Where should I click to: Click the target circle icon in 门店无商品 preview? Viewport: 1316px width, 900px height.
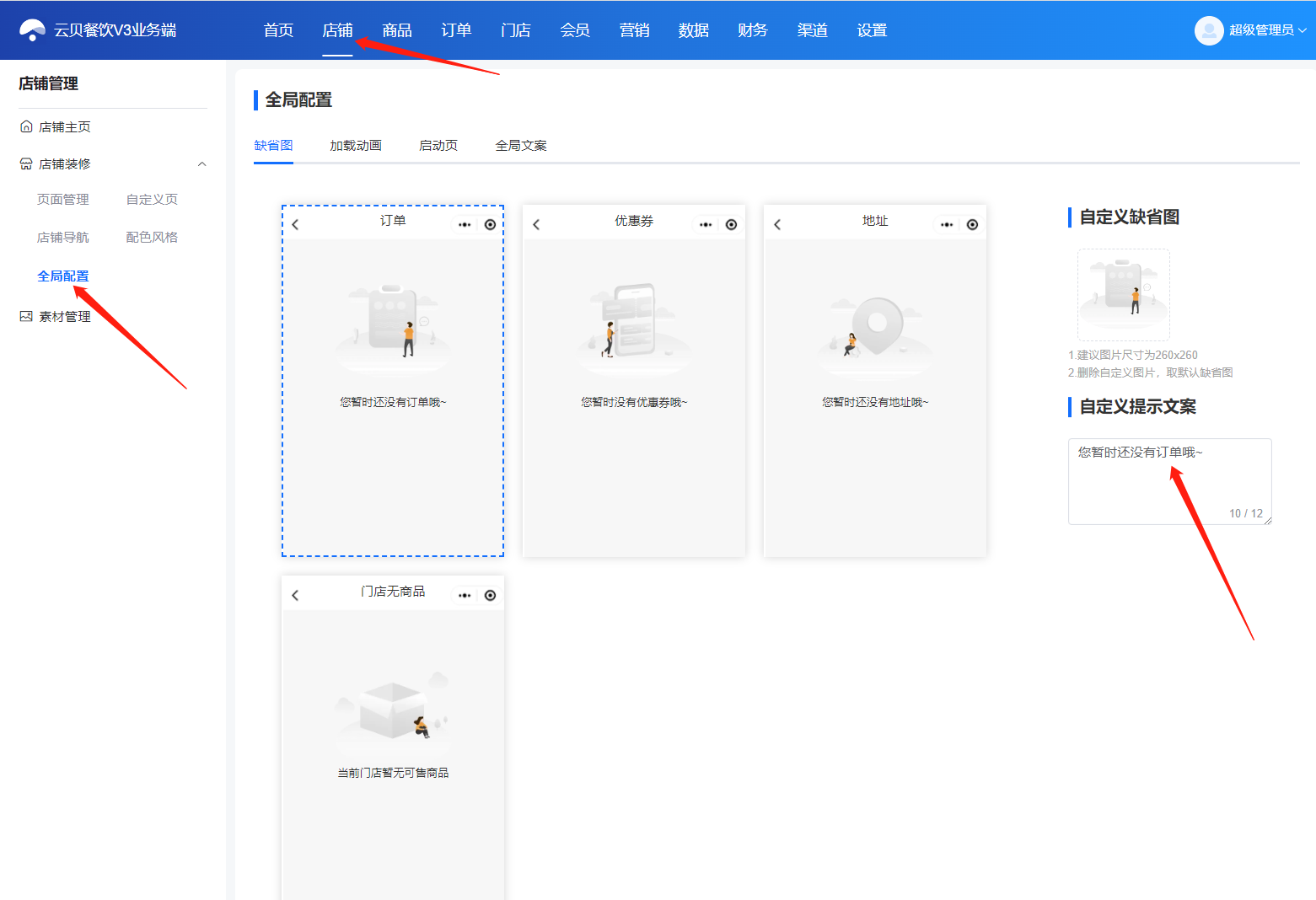pyautogui.click(x=490, y=595)
